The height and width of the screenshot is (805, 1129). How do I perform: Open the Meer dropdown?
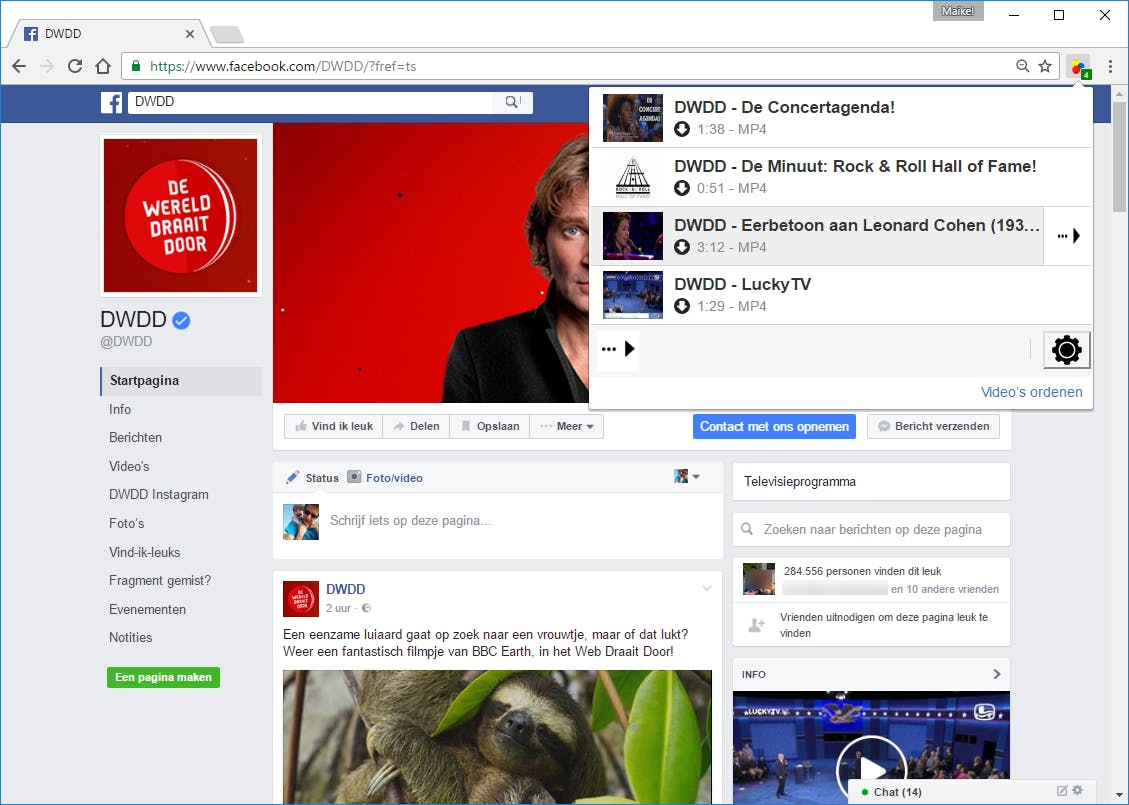point(567,426)
